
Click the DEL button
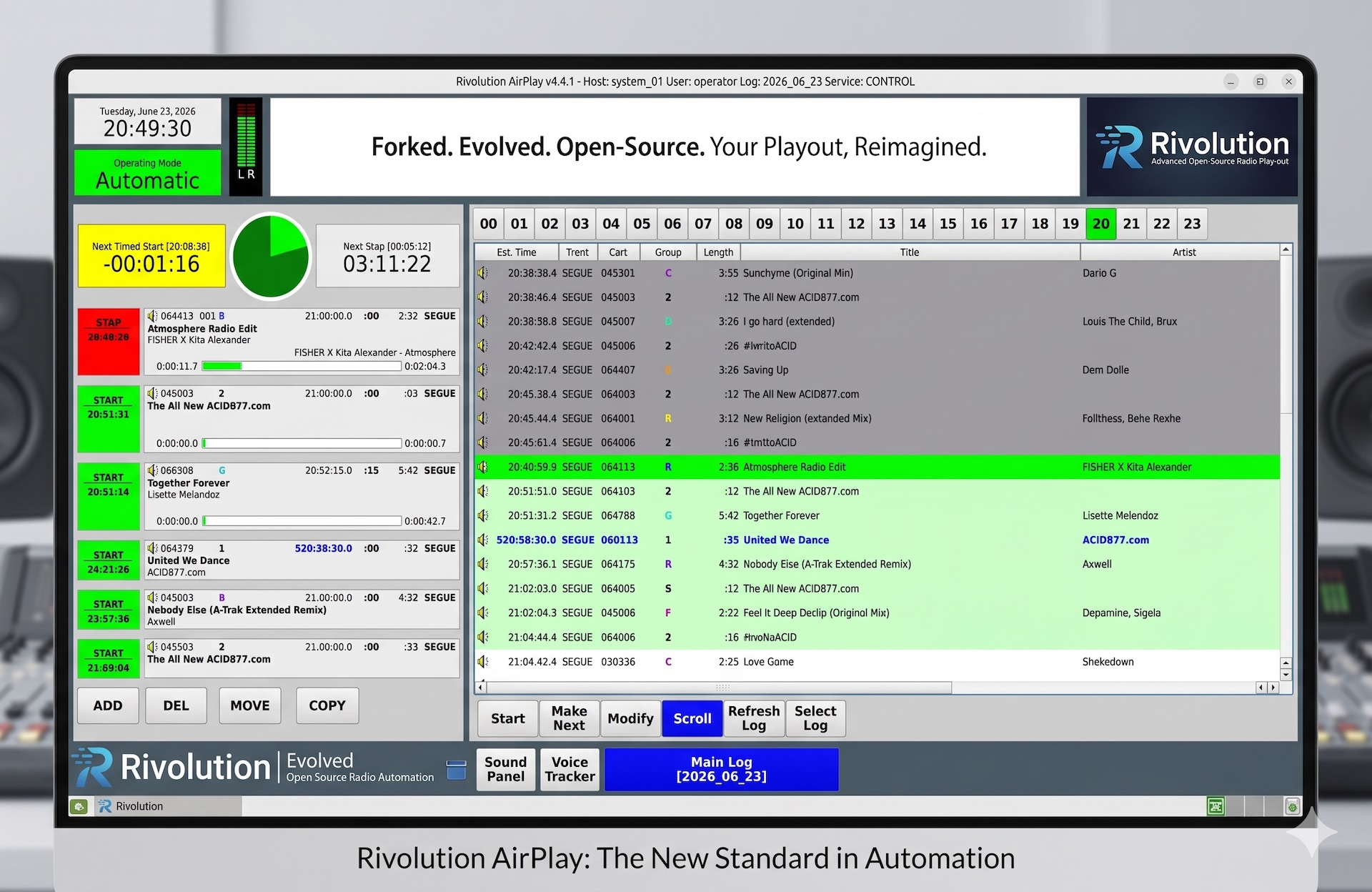(x=176, y=705)
